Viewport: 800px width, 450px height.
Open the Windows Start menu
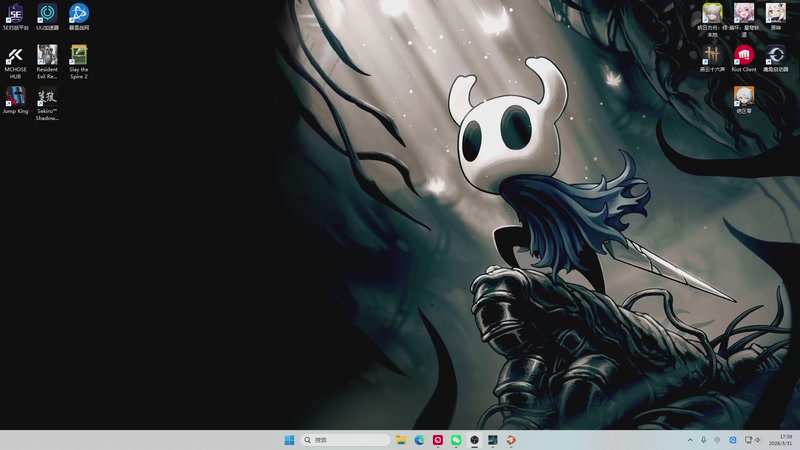(289, 440)
